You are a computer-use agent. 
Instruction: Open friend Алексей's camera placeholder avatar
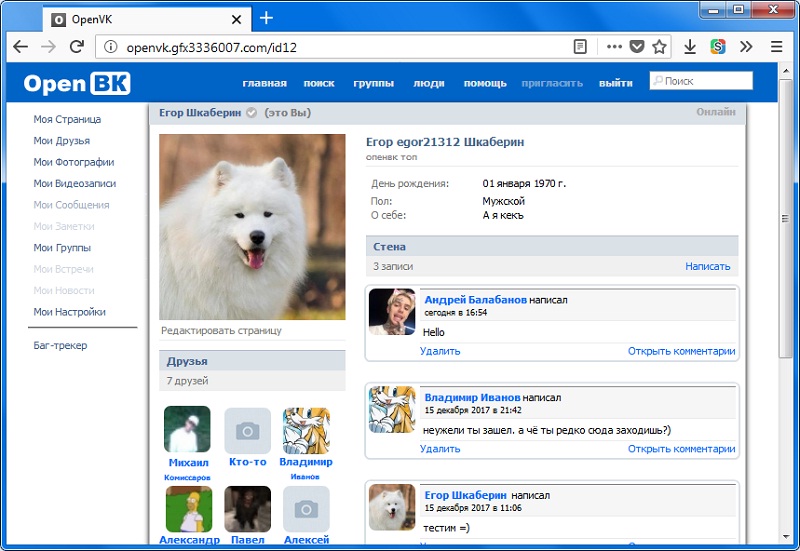[x=306, y=509]
